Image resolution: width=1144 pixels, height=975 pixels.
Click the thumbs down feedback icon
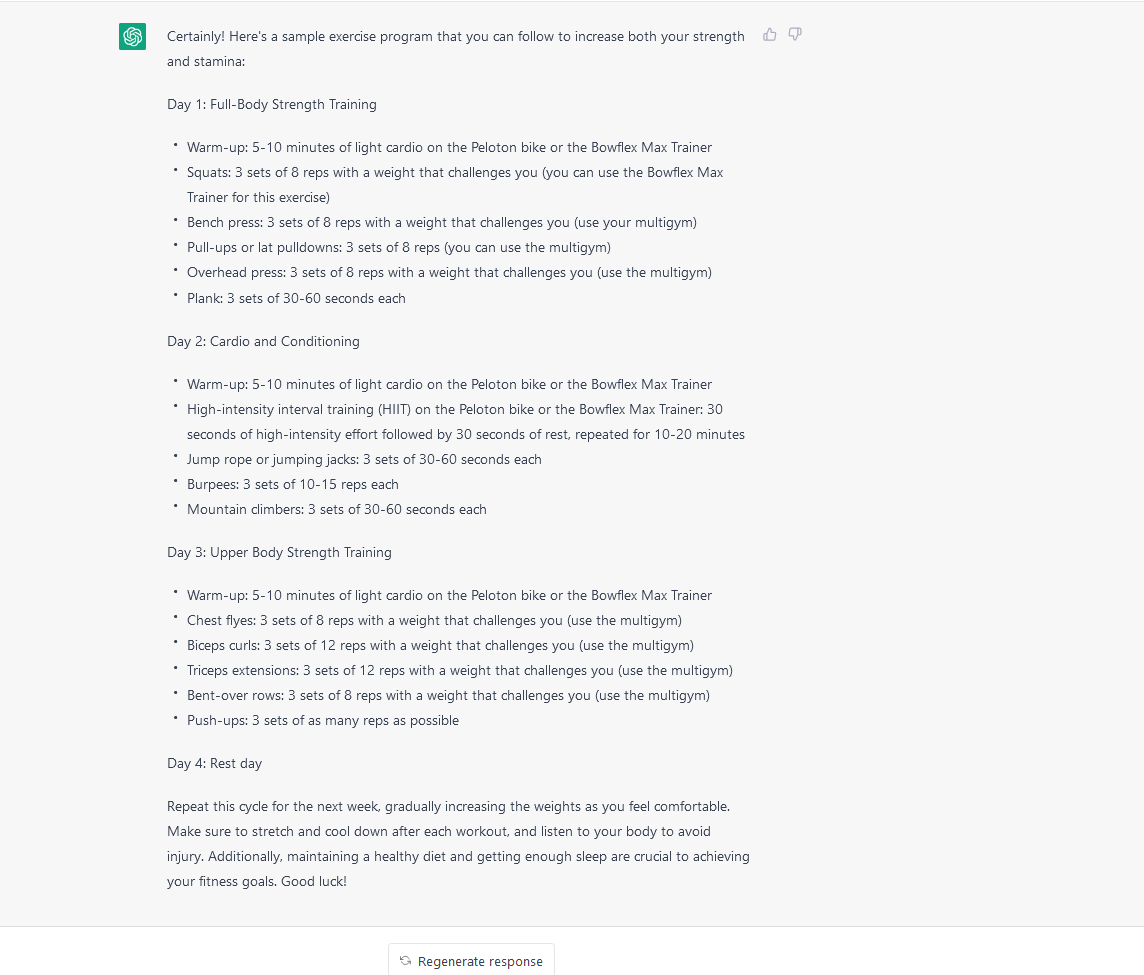coord(795,35)
